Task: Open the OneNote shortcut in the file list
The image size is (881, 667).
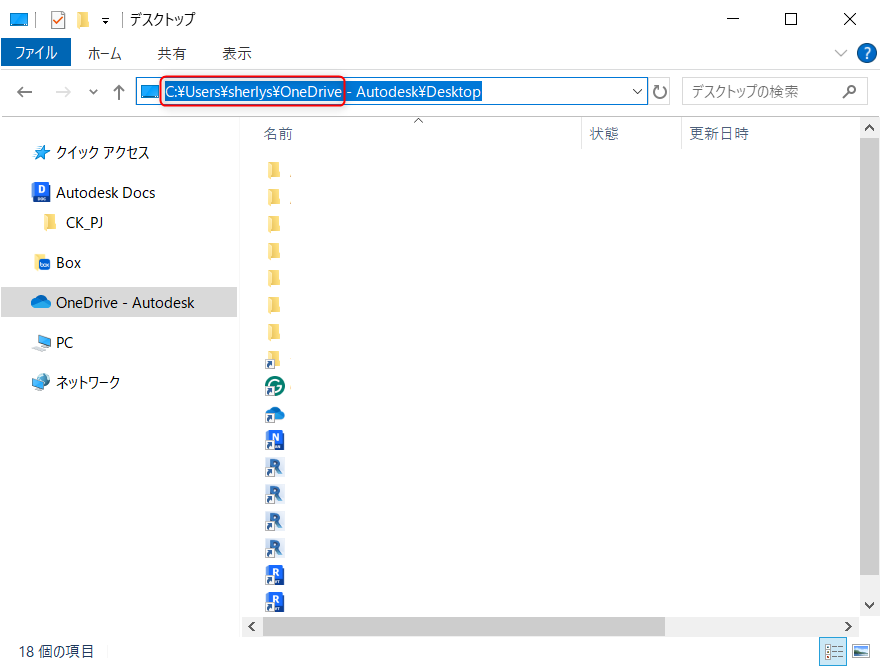Action: pyautogui.click(x=275, y=439)
